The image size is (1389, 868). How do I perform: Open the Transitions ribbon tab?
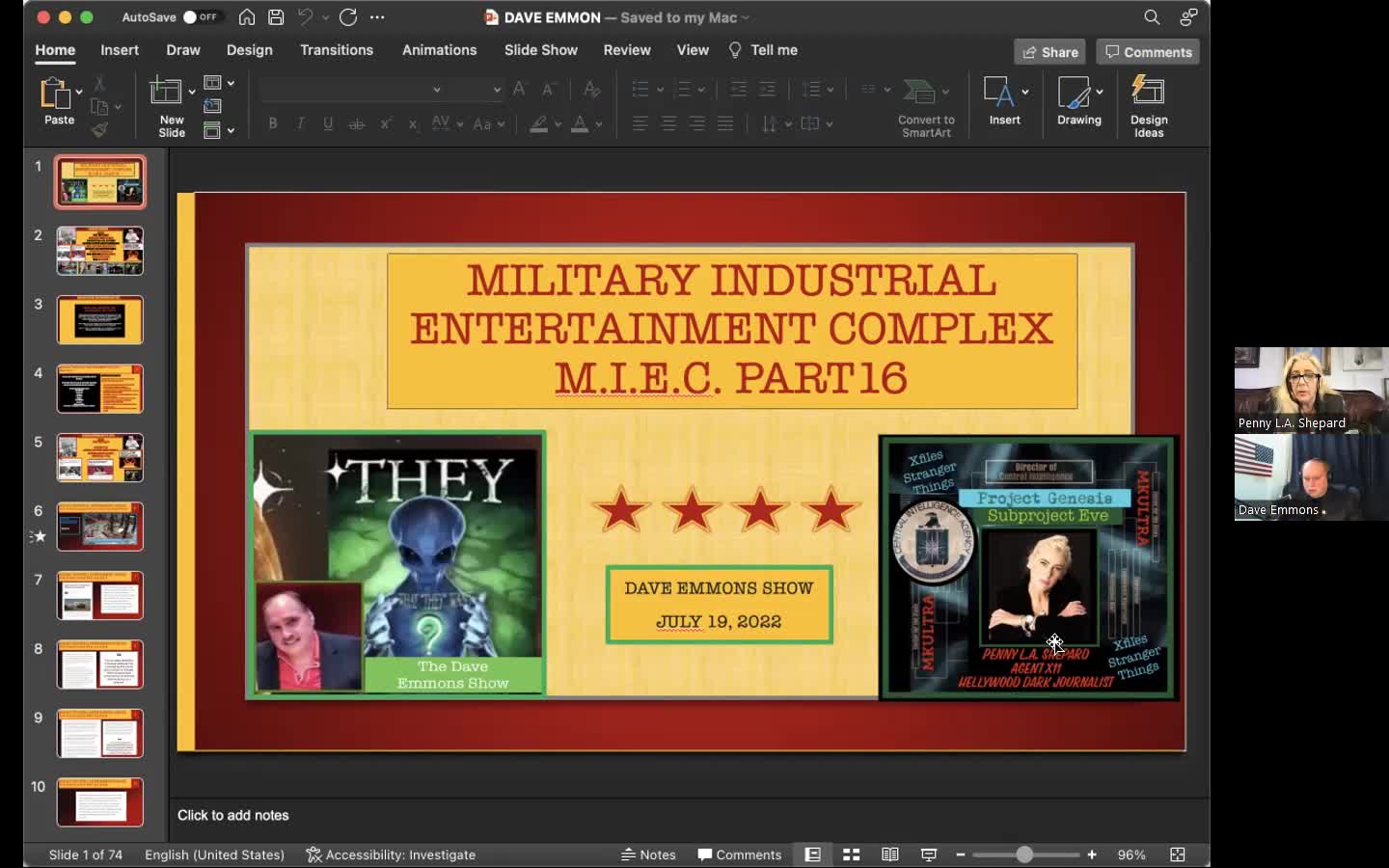337,50
